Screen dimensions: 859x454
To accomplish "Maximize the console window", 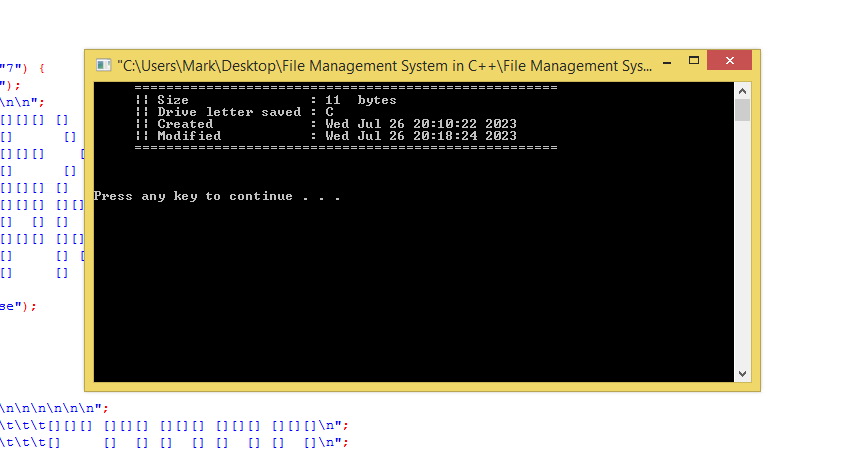I will [x=694, y=61].
